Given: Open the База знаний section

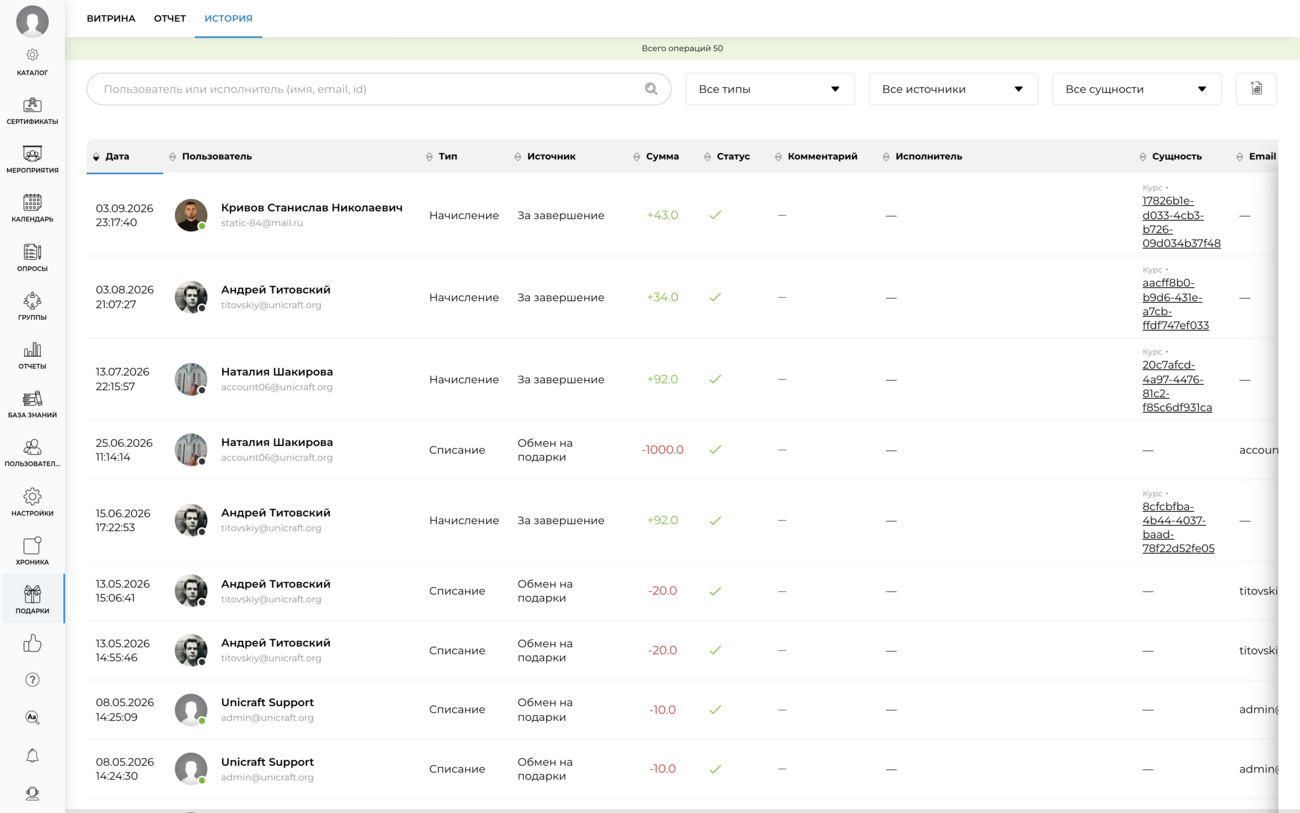Looking at the screenshot, I should coord(32,405).
